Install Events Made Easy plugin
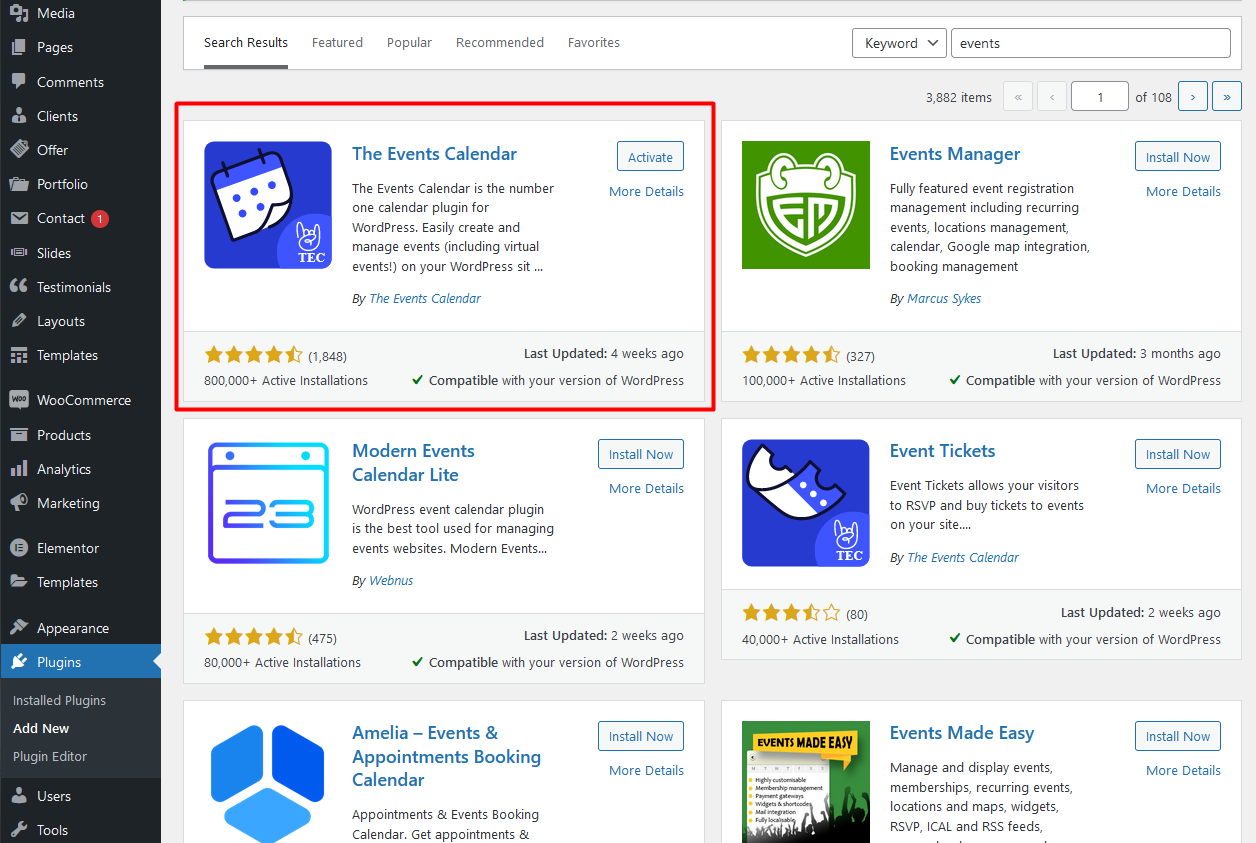This screenshot has height=843, width=1256. pyautogui.click(x=1178, y=736)
